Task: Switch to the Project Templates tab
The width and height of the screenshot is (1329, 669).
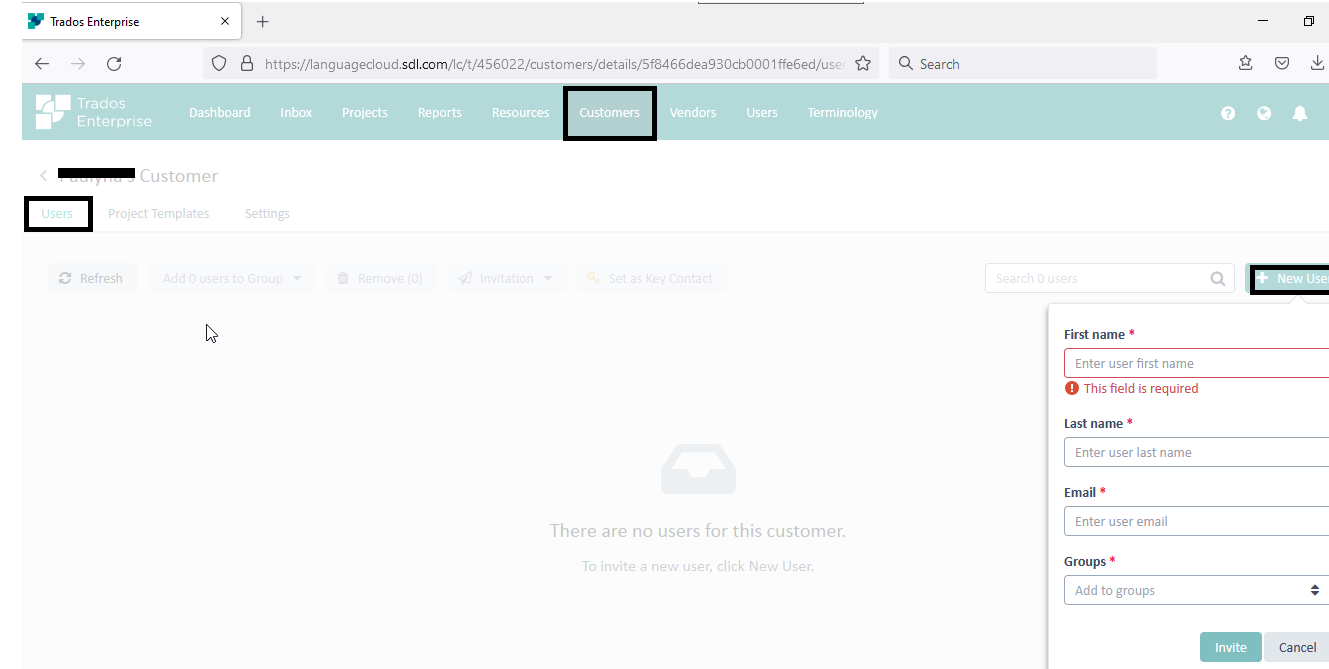Action: click(x=159, y=214)
